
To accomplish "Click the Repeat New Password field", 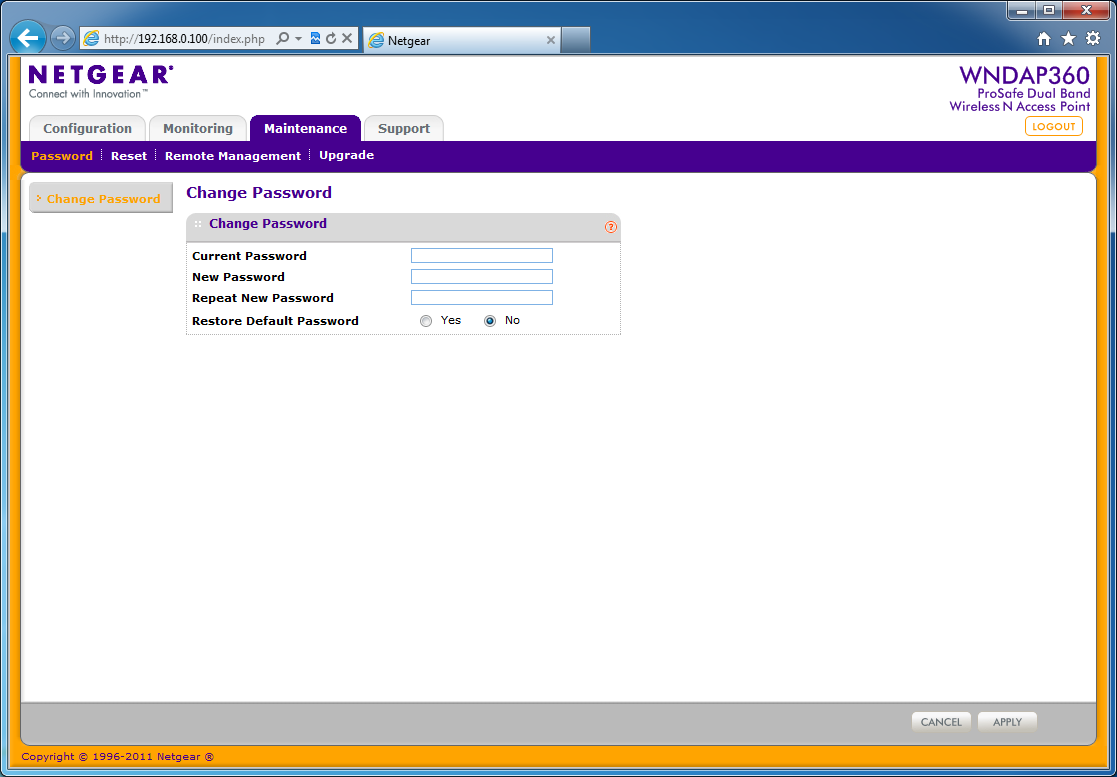I will (x=482, y=298).
